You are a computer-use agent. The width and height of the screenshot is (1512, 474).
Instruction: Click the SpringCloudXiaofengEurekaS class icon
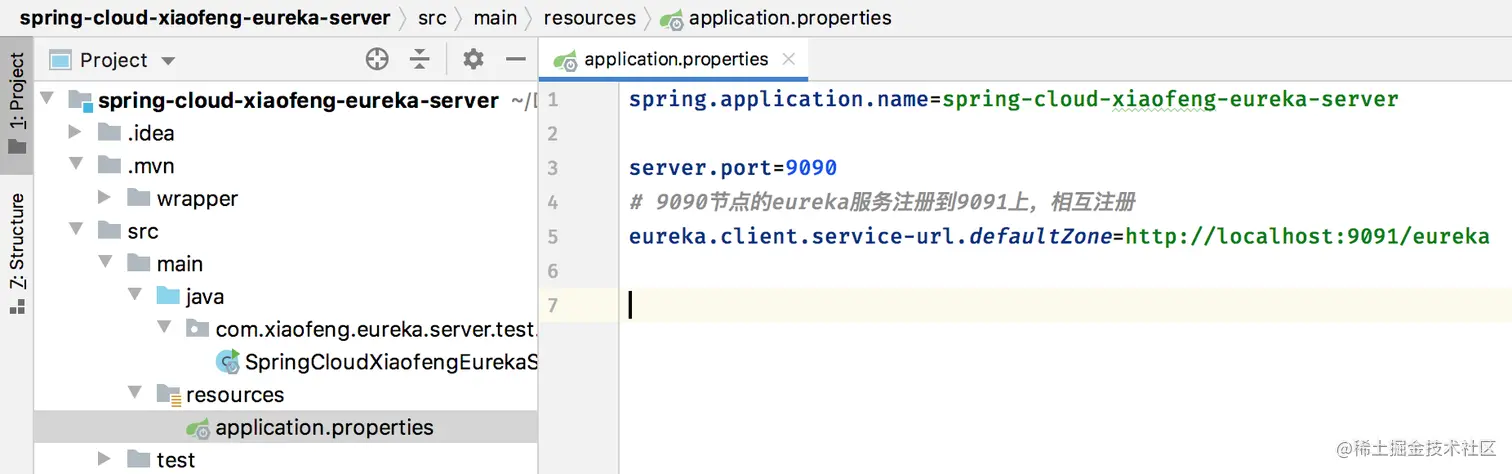(228, 362)
